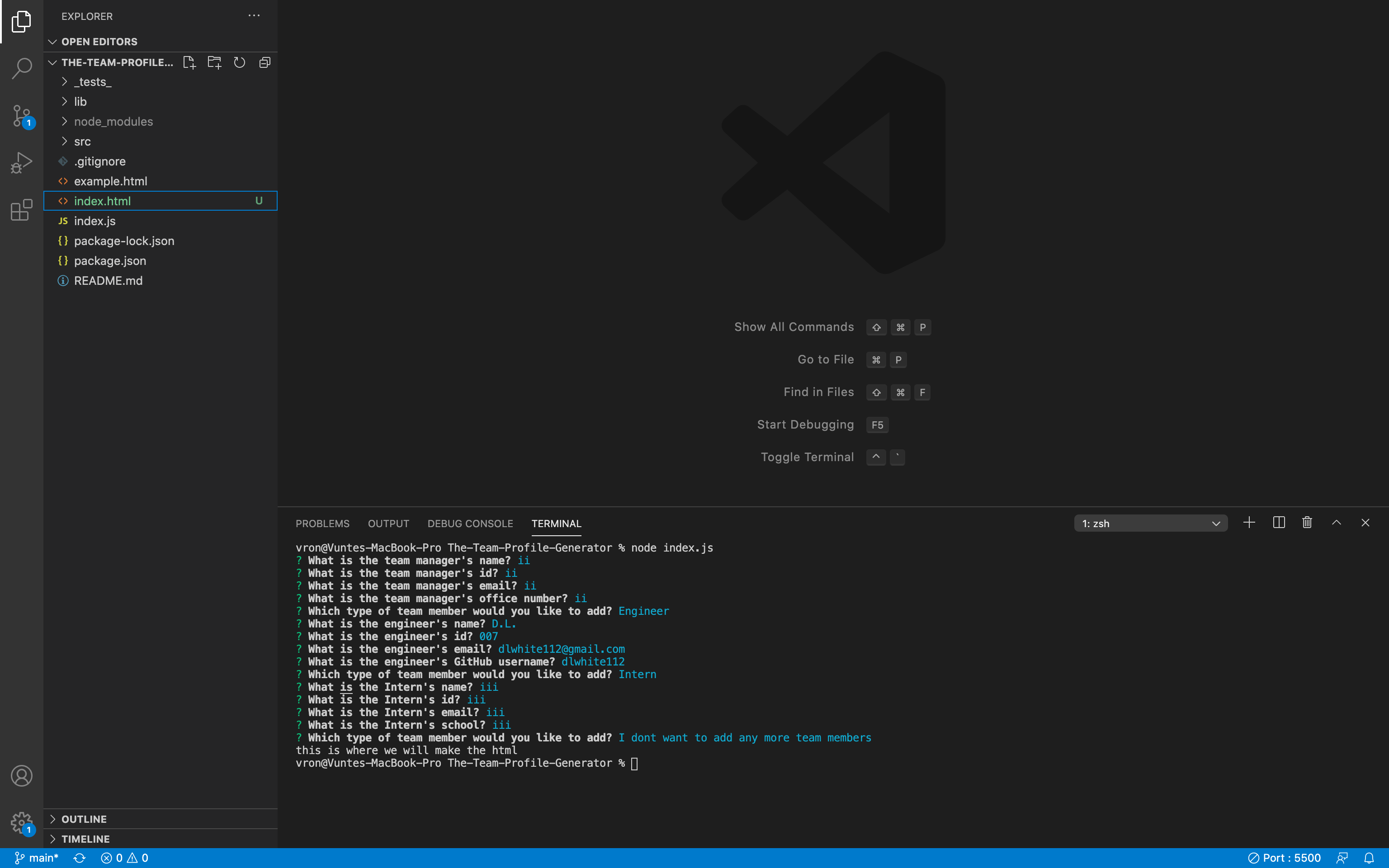Open the 1: zsh terminal dropdown
Screen dimensions: 1389x868
point(1151,523)
